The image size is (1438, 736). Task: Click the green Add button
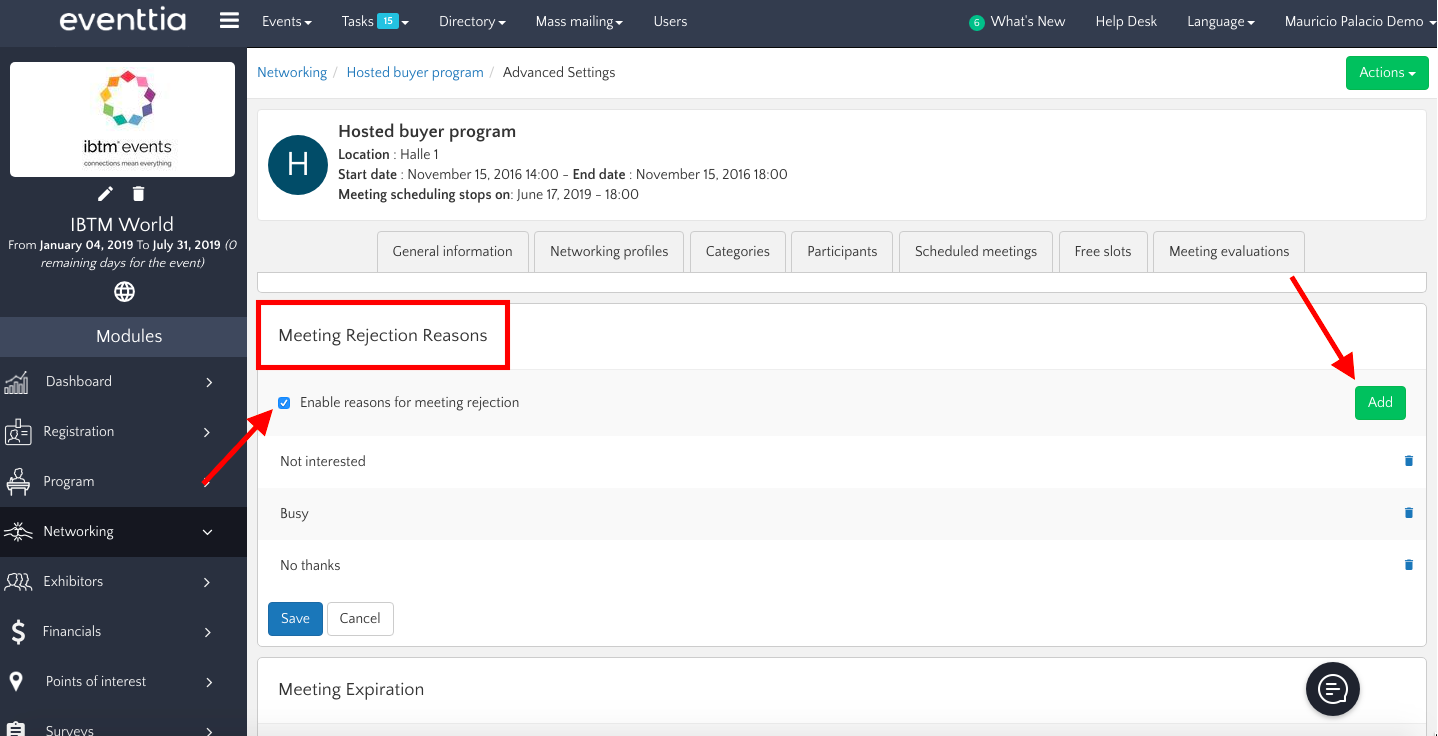click(1380, 403)
